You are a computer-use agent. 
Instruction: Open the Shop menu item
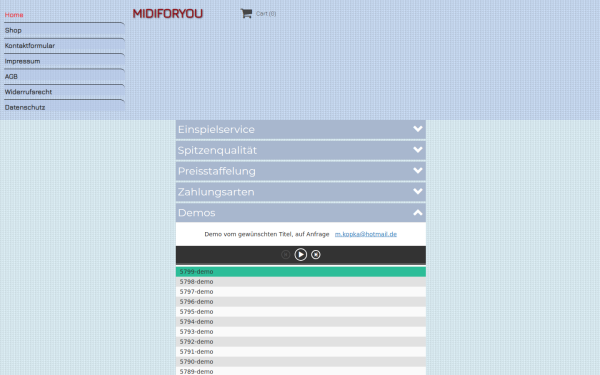tap(13, 30)
